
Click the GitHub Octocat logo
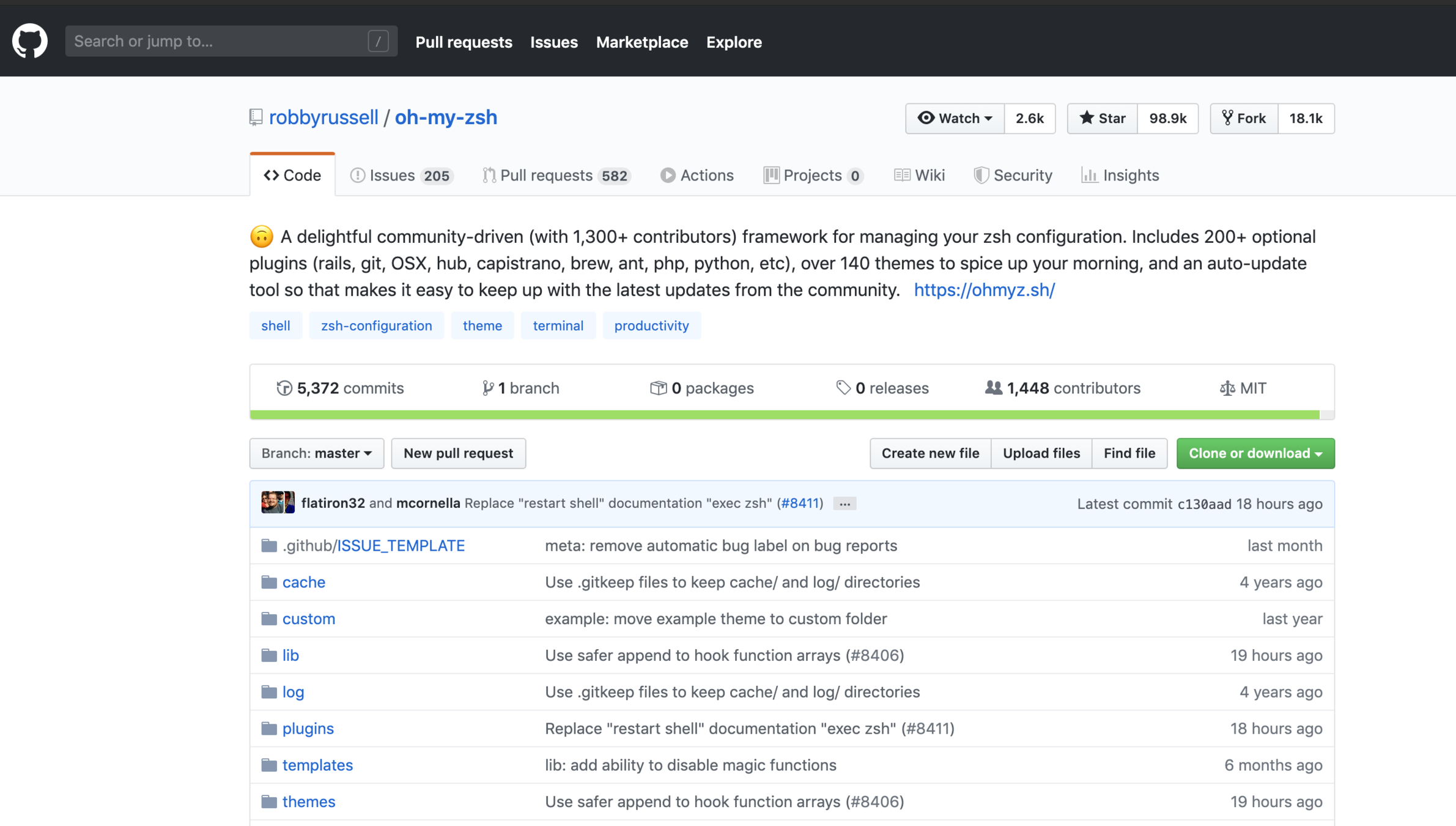(x=29, y=41)
